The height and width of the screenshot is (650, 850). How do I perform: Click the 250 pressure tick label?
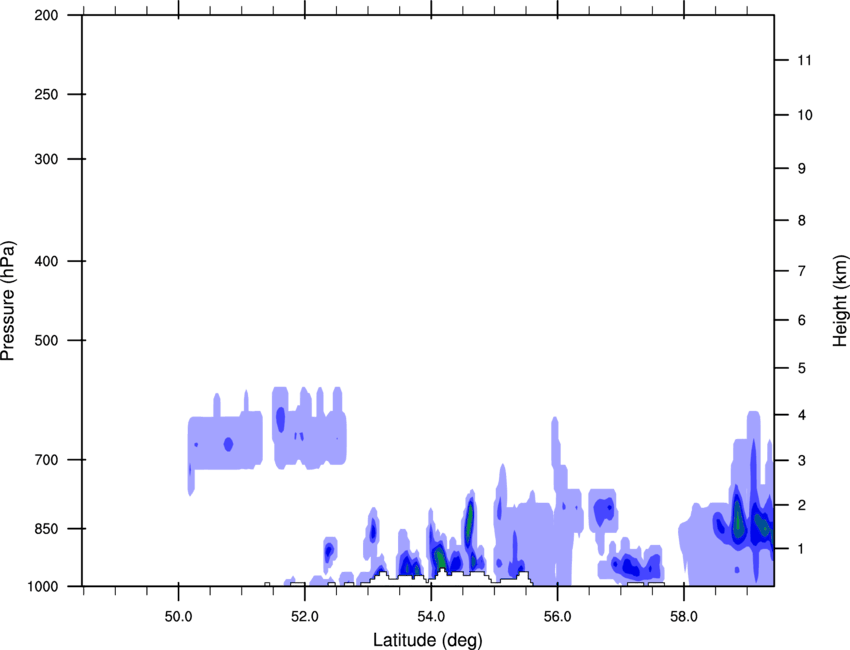[46, 94]
